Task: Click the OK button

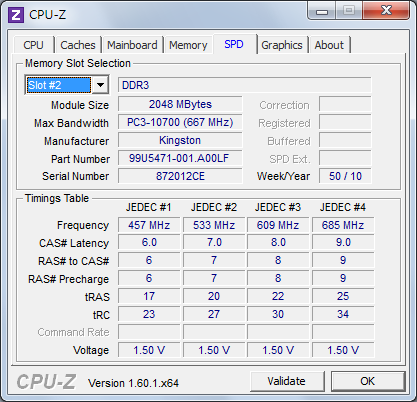Action: [x=368, y=381]
